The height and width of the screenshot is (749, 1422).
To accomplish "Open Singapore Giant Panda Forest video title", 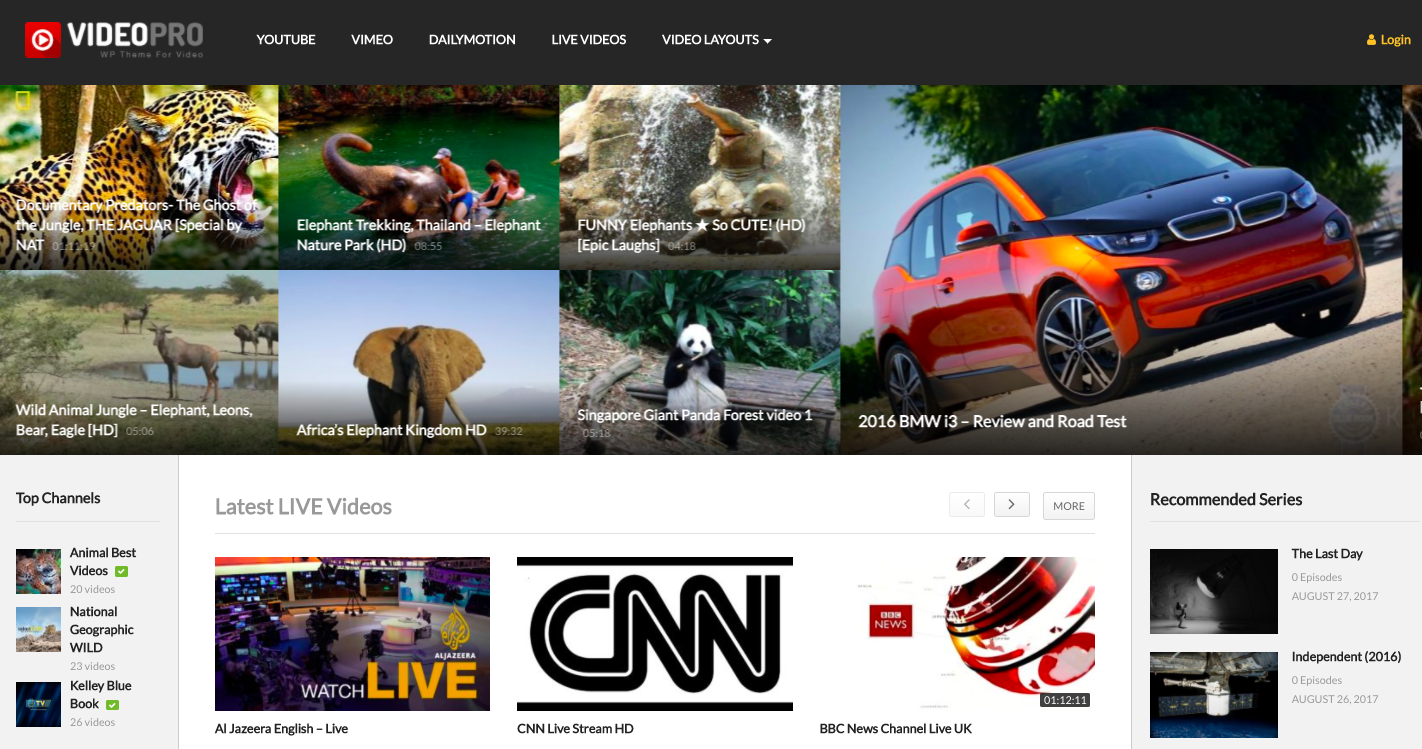I will pyautogui.click(x=695, y=415).
